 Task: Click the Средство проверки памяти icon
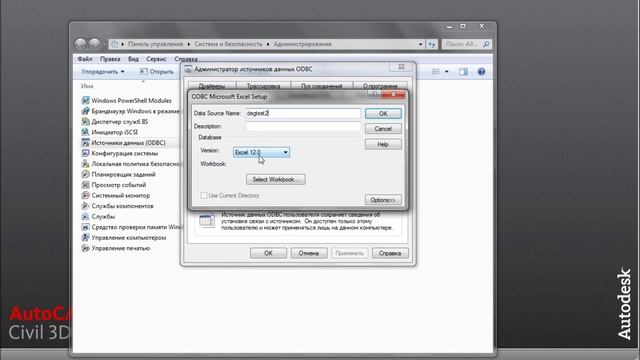85,227
